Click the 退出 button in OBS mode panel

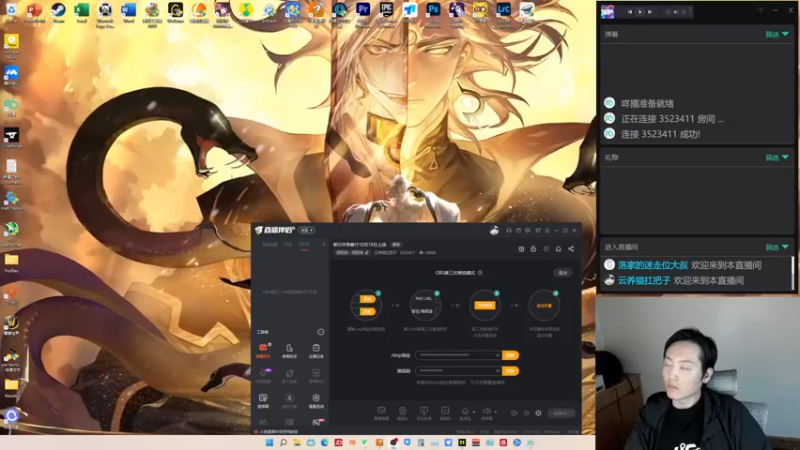(x=563, y=272)
